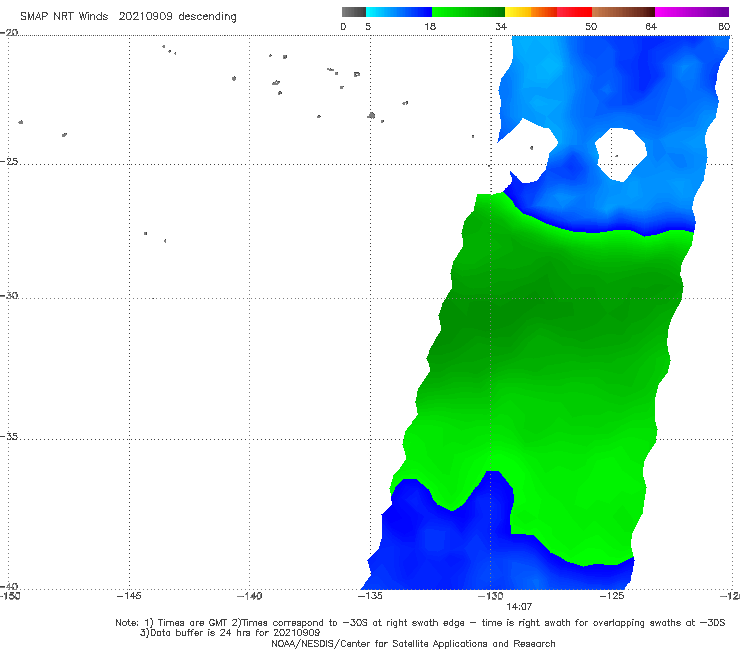Image resolution: width=740 pixels, height=650 pixels.
Task: Click the color bar label '50'
Action: (x=591, y=27)
